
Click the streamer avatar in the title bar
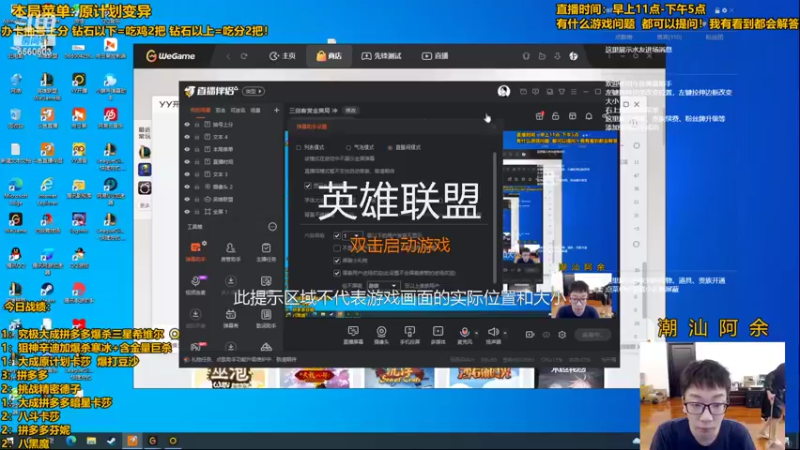tap(504, 91)
